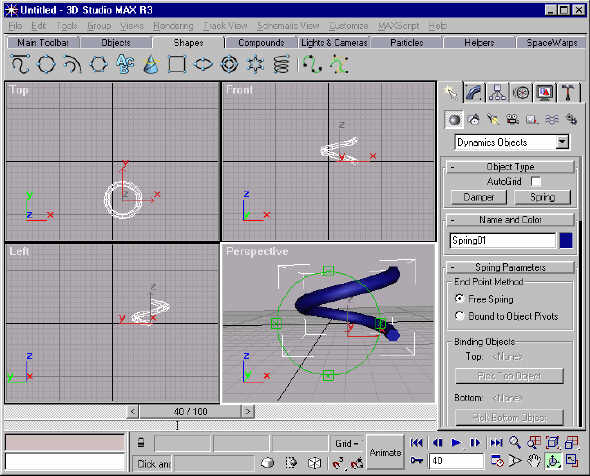Select the Line spline tool
The width and height of the screenshot is (590, 476).
tap(20, 64)
